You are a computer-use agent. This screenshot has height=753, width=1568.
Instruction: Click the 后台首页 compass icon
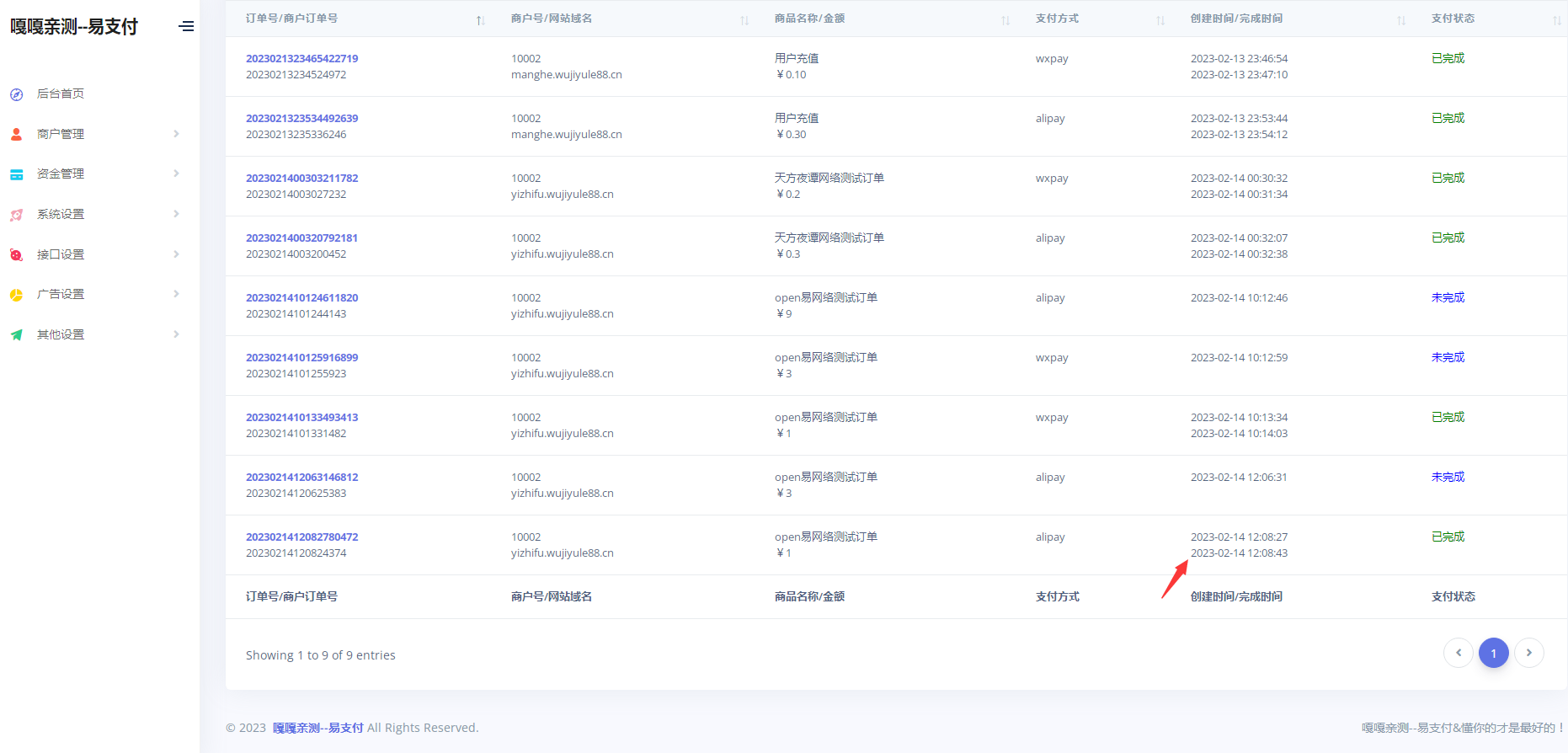[x=17, y=94]
